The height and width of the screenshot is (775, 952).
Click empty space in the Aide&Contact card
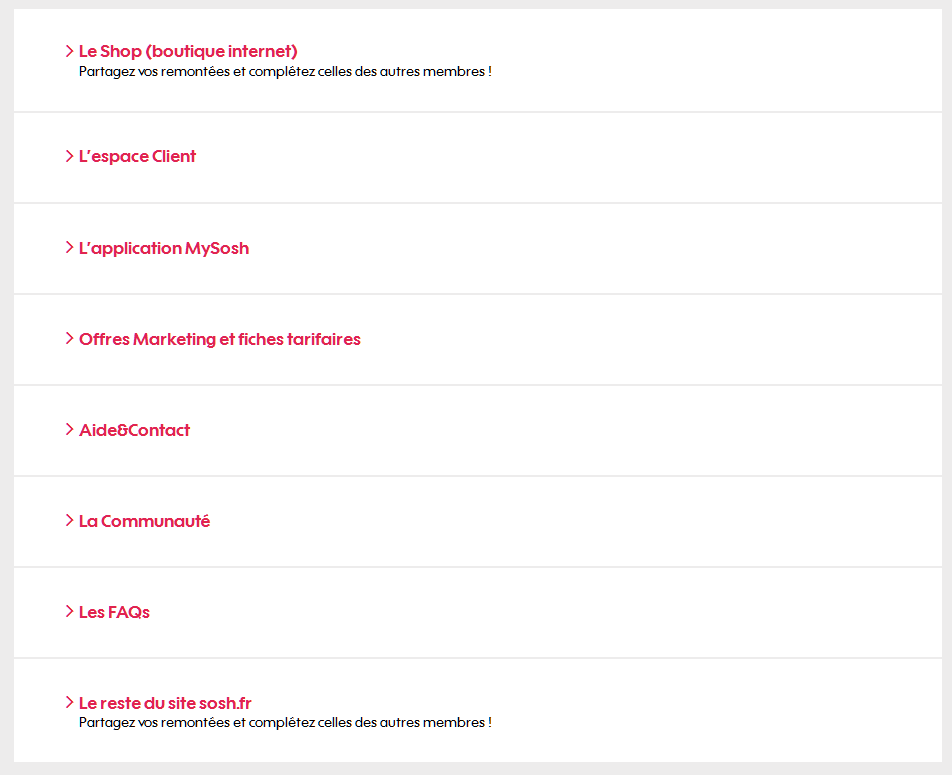click(600, 430)
